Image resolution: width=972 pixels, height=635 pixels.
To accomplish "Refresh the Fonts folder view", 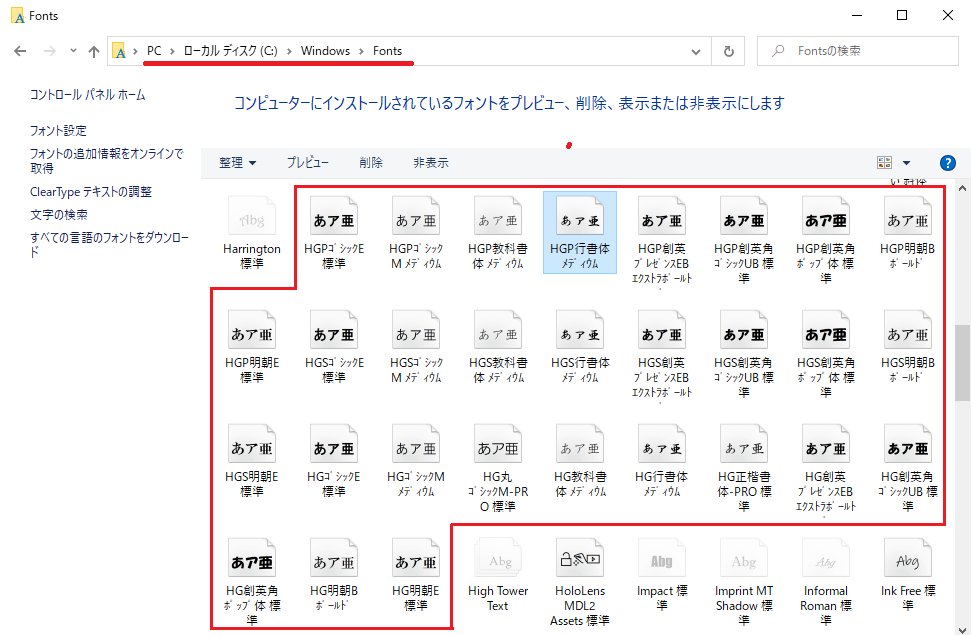I will point(728,51).
